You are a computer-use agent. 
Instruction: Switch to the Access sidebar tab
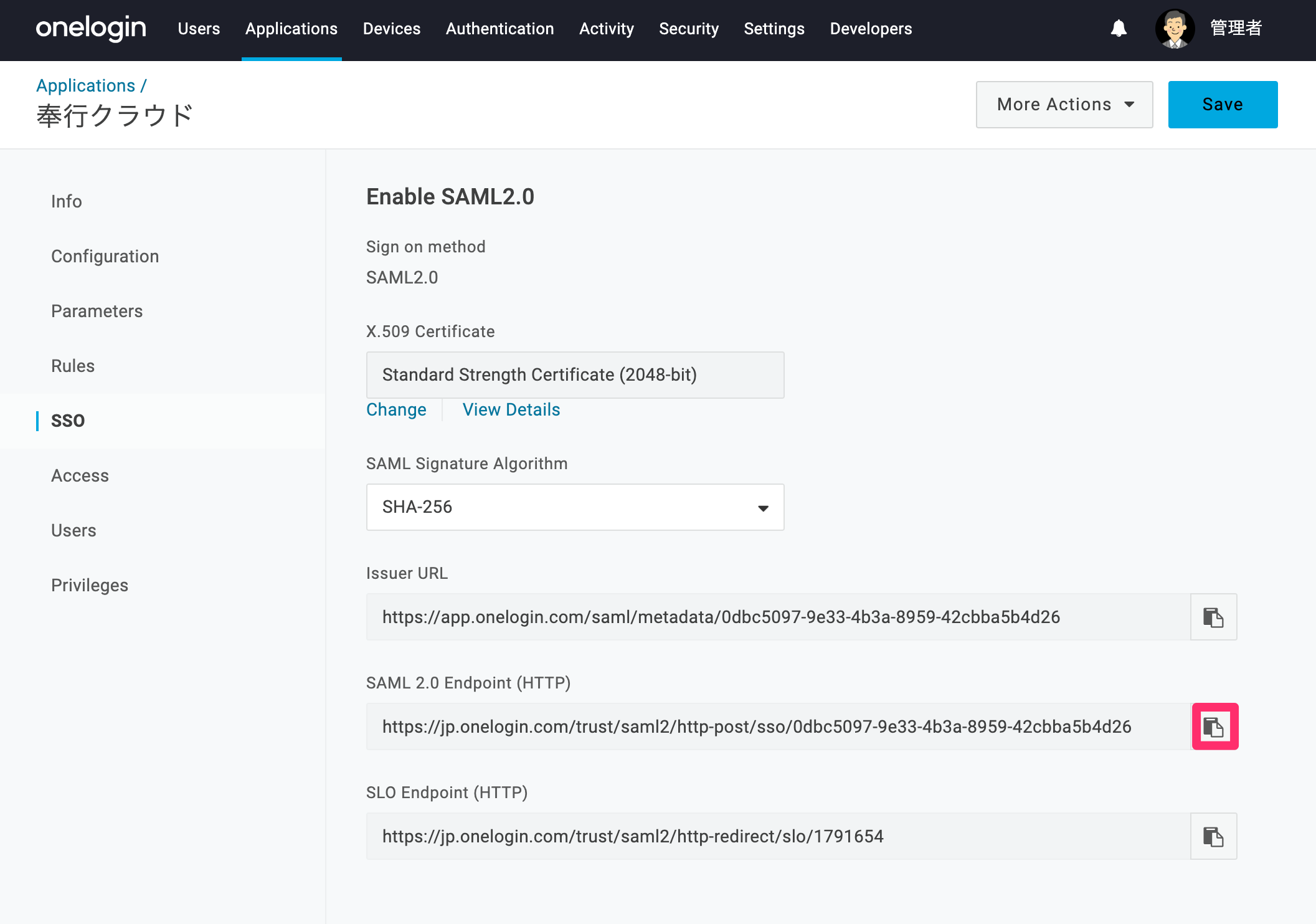coord(80,475)
